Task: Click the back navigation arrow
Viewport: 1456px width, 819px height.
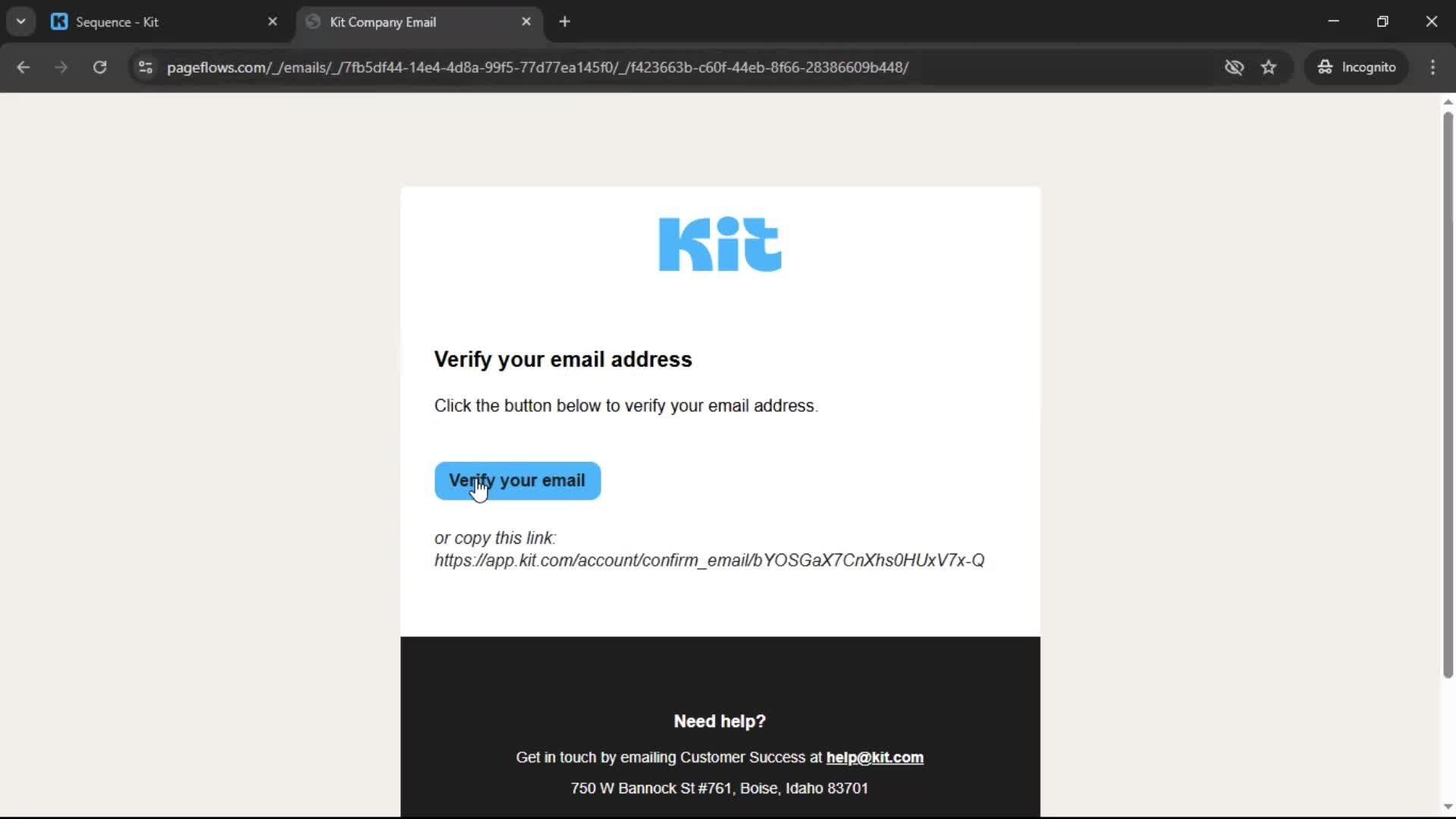Action: click(x=24, y=67)
